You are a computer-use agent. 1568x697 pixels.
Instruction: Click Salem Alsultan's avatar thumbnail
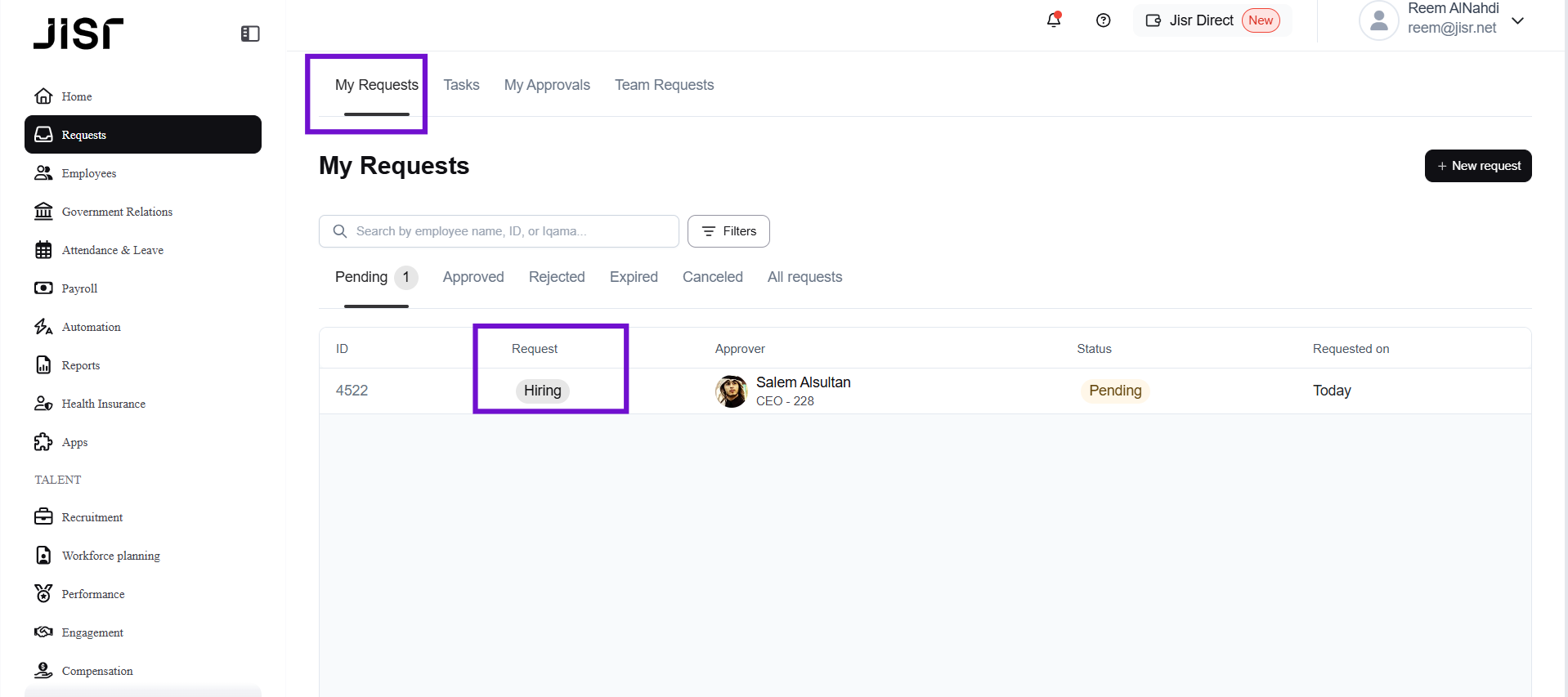(x=731, y=391)
